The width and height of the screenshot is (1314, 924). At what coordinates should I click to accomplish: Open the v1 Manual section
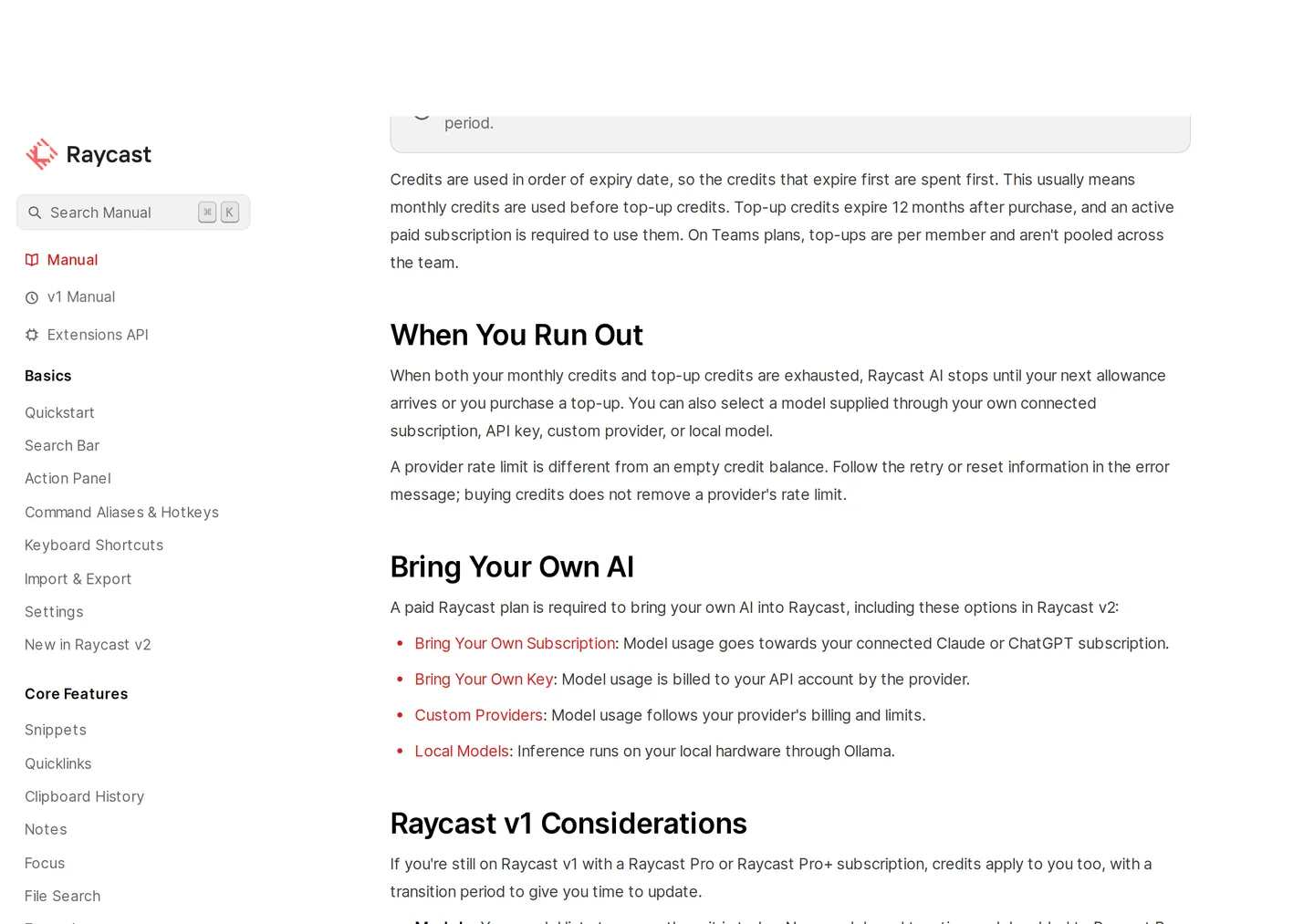coord(81,297)
